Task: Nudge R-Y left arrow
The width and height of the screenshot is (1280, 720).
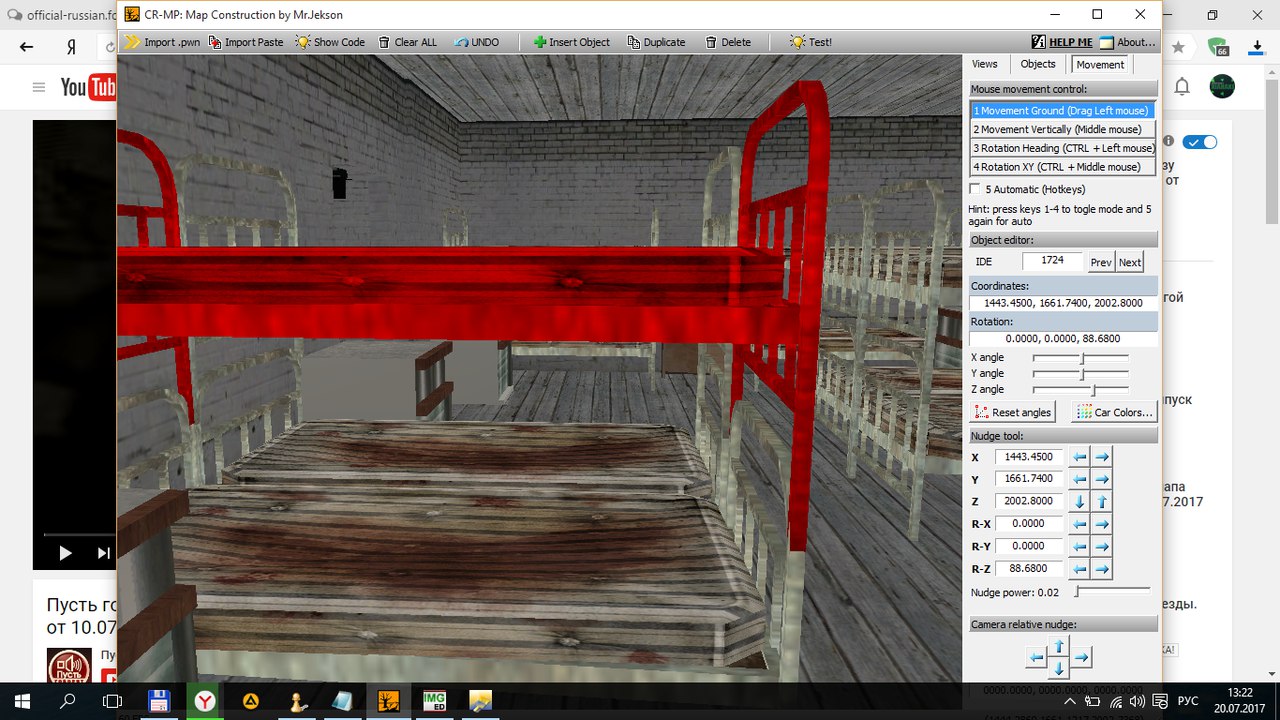Action: click(1080, 547)
